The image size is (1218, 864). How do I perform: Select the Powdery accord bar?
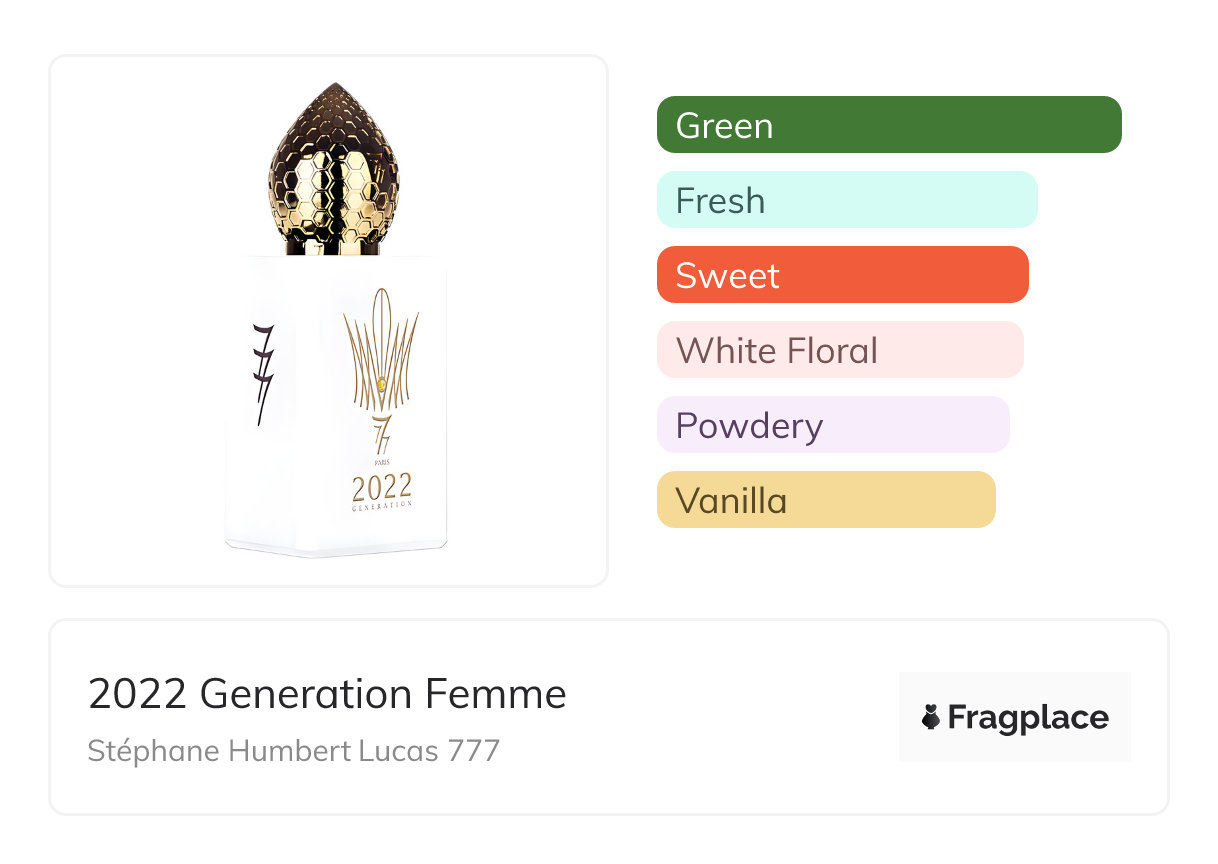(833, 425)
